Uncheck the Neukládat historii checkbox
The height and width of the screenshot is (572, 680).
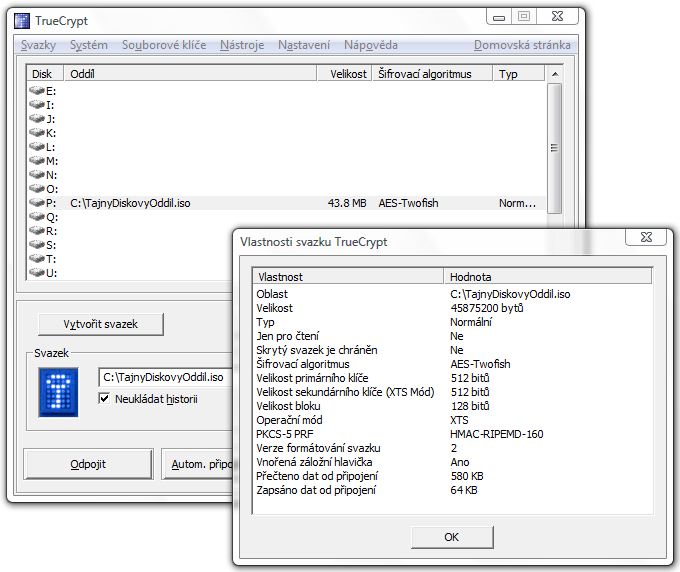tap(104, 398)
